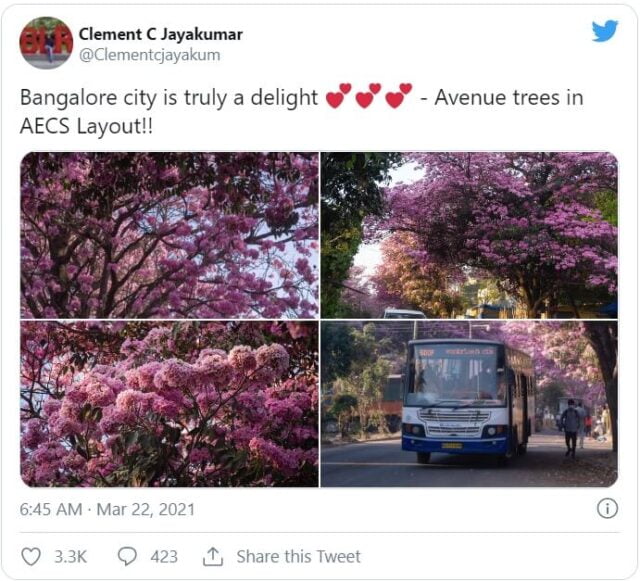This screenshot has height=581, width=640.
Task: View the 423 replies count
Action: (x=164, y=557)
